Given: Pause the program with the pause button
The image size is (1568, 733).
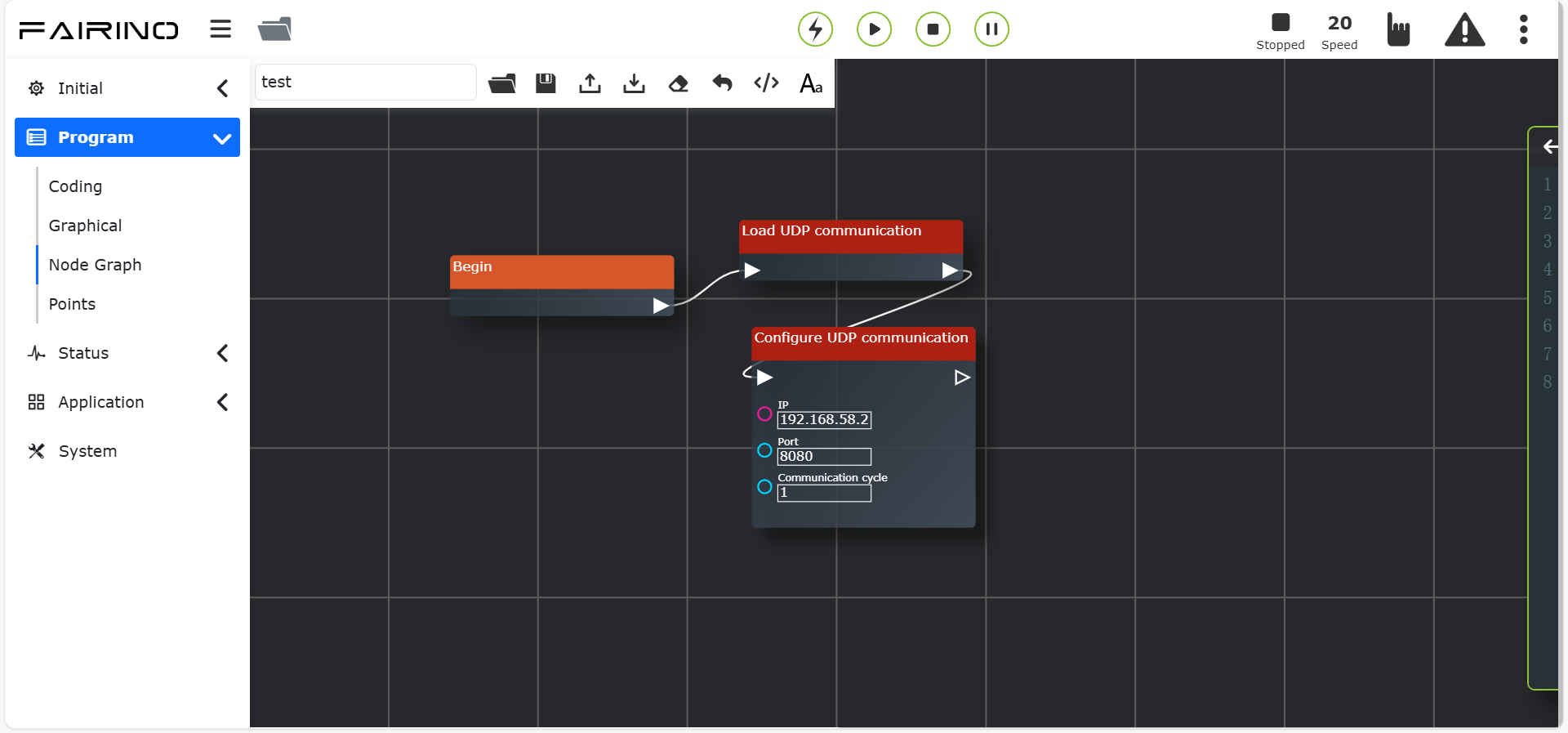Looking at the screenshot, I should coord(991,29).
